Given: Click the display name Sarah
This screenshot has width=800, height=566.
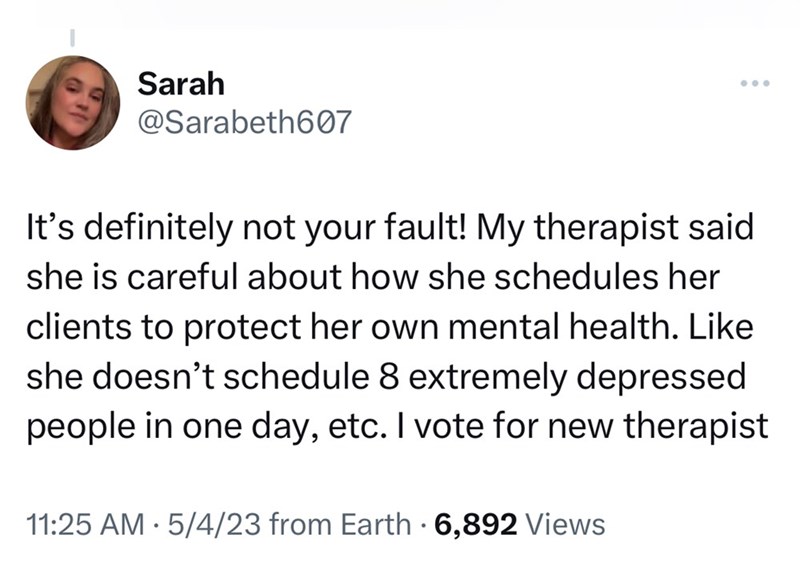Looking at the screenshot, I should [181, 84].
